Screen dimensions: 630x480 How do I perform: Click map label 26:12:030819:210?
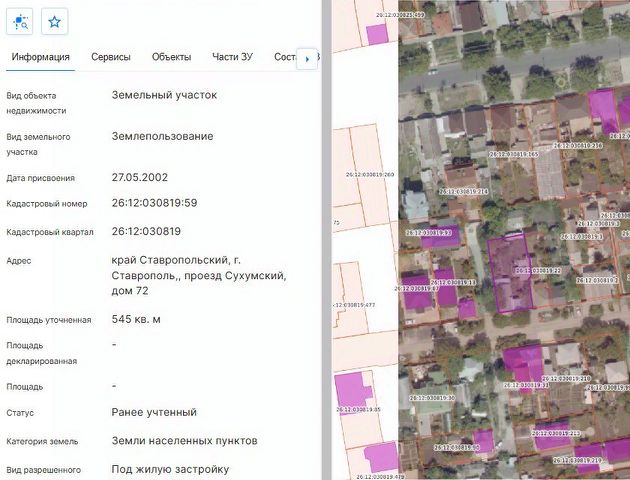point(567,378)
